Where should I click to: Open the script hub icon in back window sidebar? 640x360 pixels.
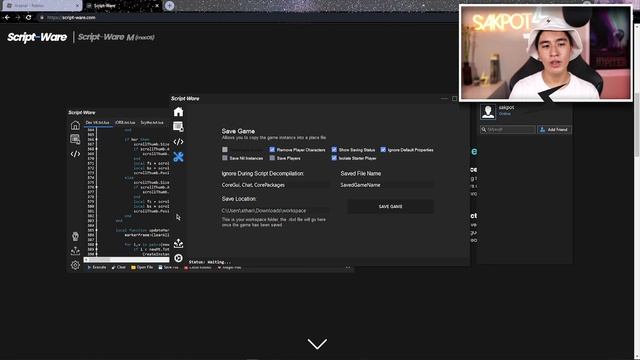[x=75, y=139]
